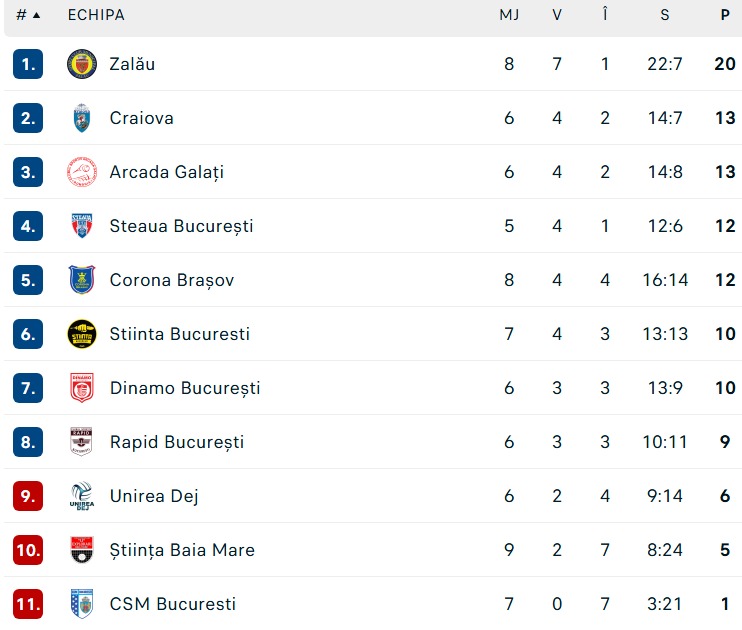The height and width of the screenshot is (630, 742).
Task: Open the Dinamo București team name link
Action: click(x=185, y=388)
